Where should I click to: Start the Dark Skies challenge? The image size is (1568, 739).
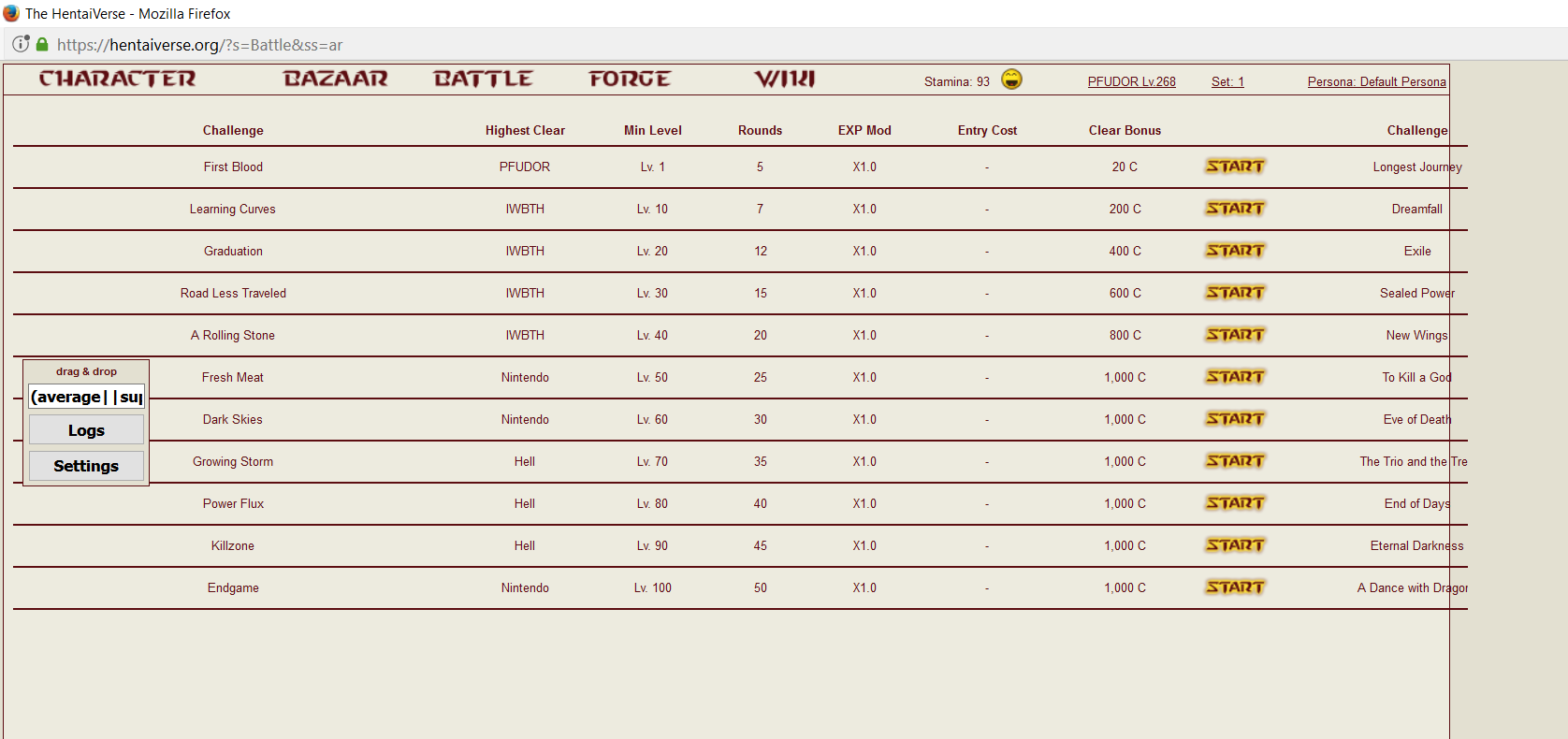point(1235,419)
